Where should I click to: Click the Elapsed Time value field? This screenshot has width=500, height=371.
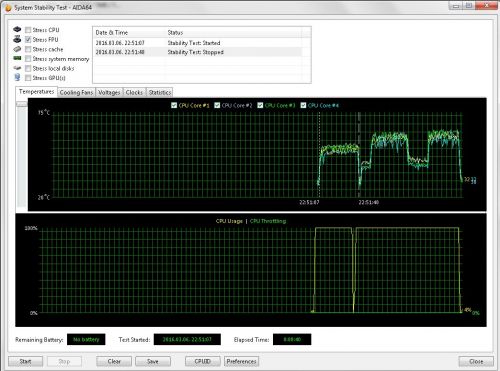click(x=292, y=340)
